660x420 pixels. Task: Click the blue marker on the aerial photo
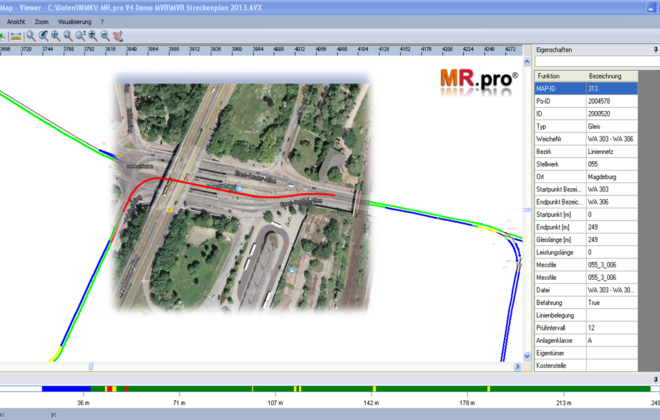coord(240,188)
